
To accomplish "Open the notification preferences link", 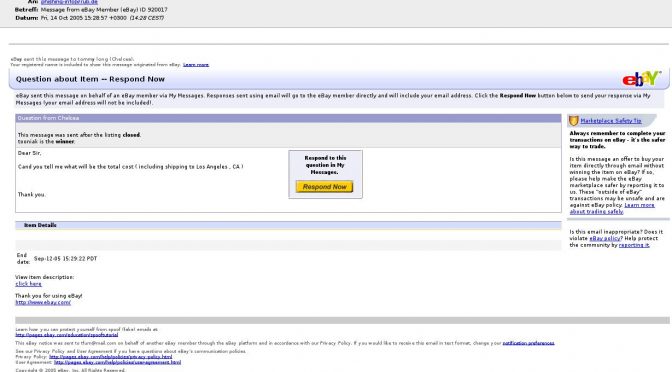I will (528, 343).
